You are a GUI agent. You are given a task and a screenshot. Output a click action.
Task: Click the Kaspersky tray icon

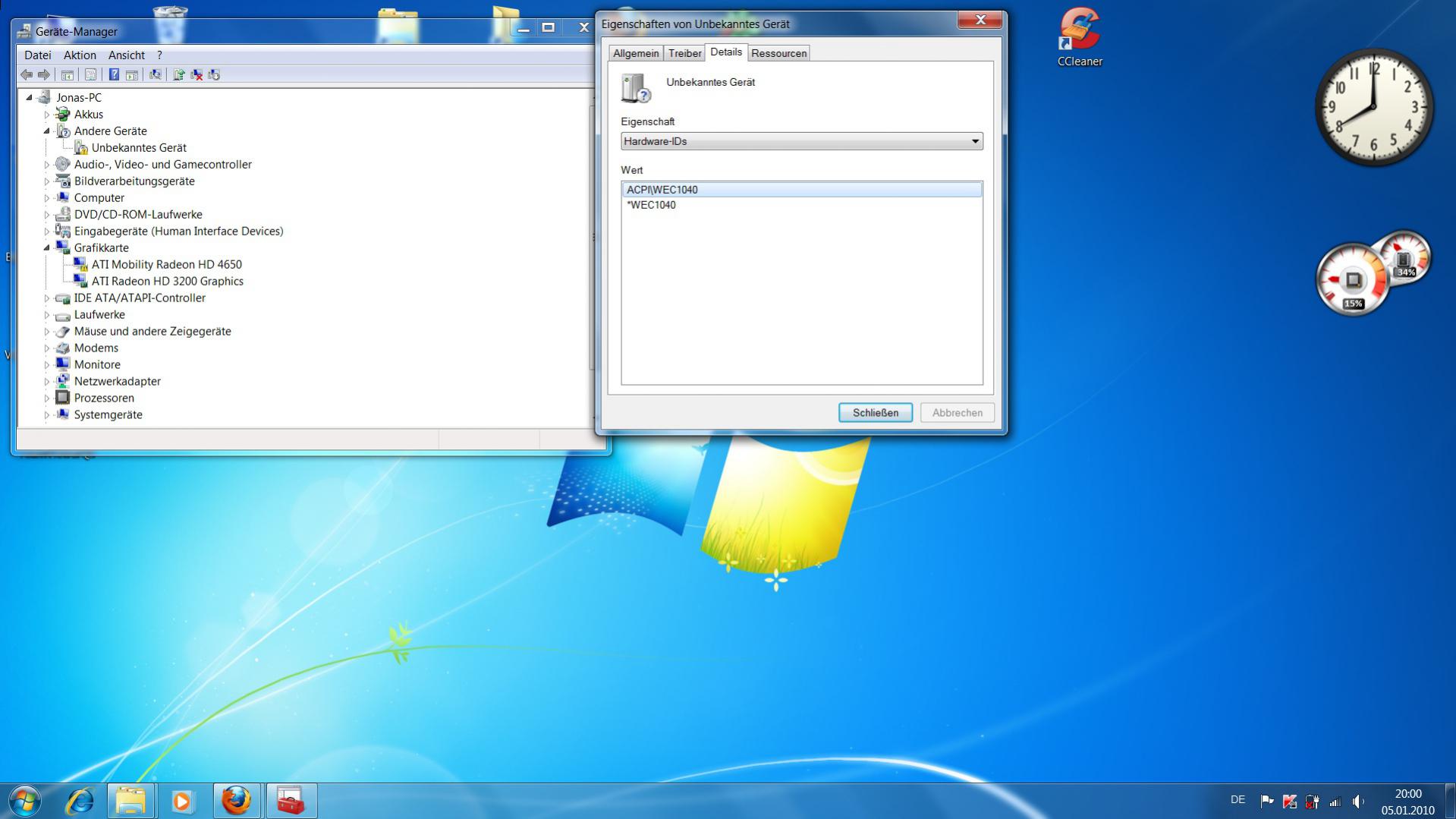tap(1289, 801)
